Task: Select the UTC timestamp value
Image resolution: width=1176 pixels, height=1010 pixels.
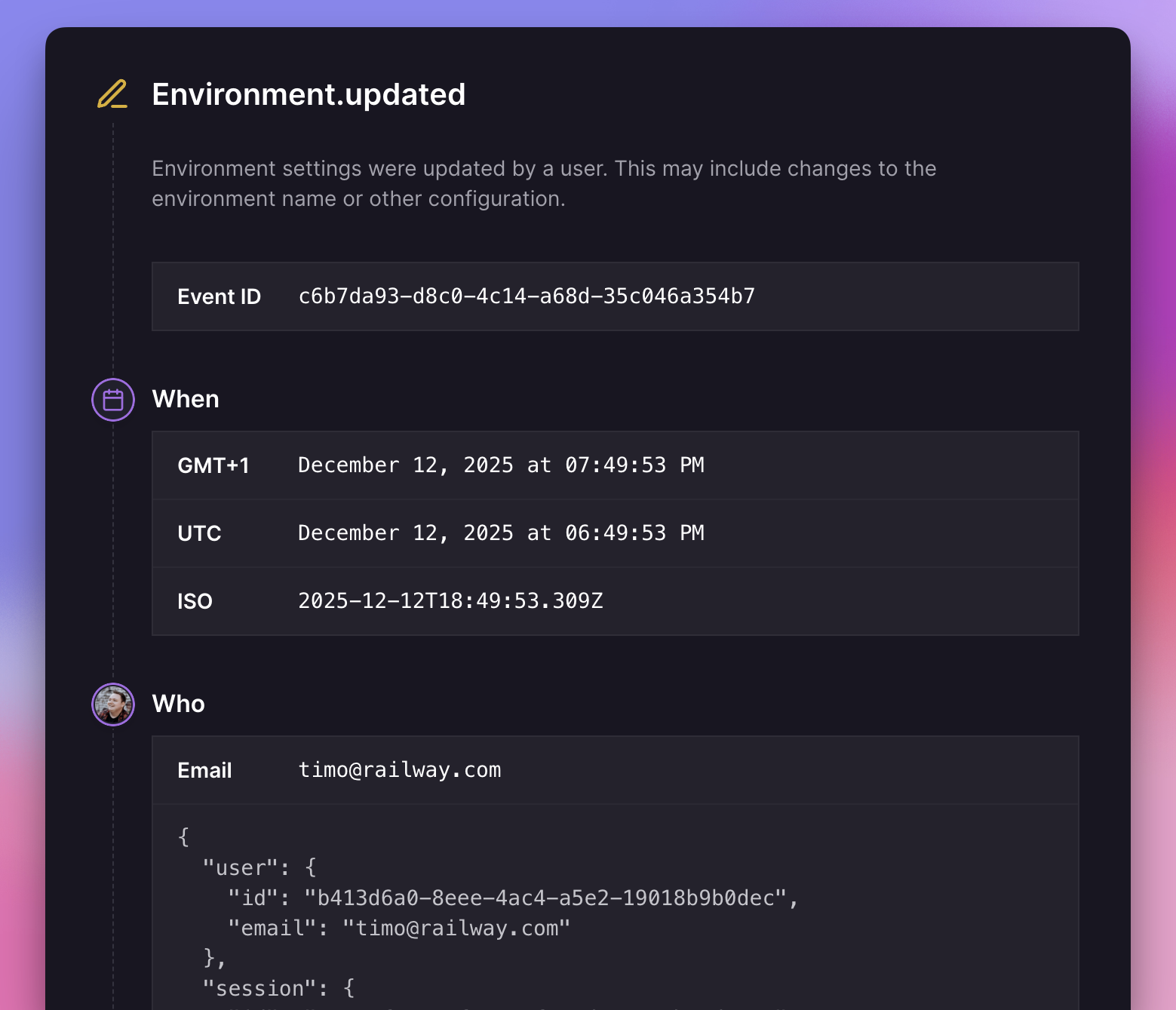Action: click(x=501, y=533)
